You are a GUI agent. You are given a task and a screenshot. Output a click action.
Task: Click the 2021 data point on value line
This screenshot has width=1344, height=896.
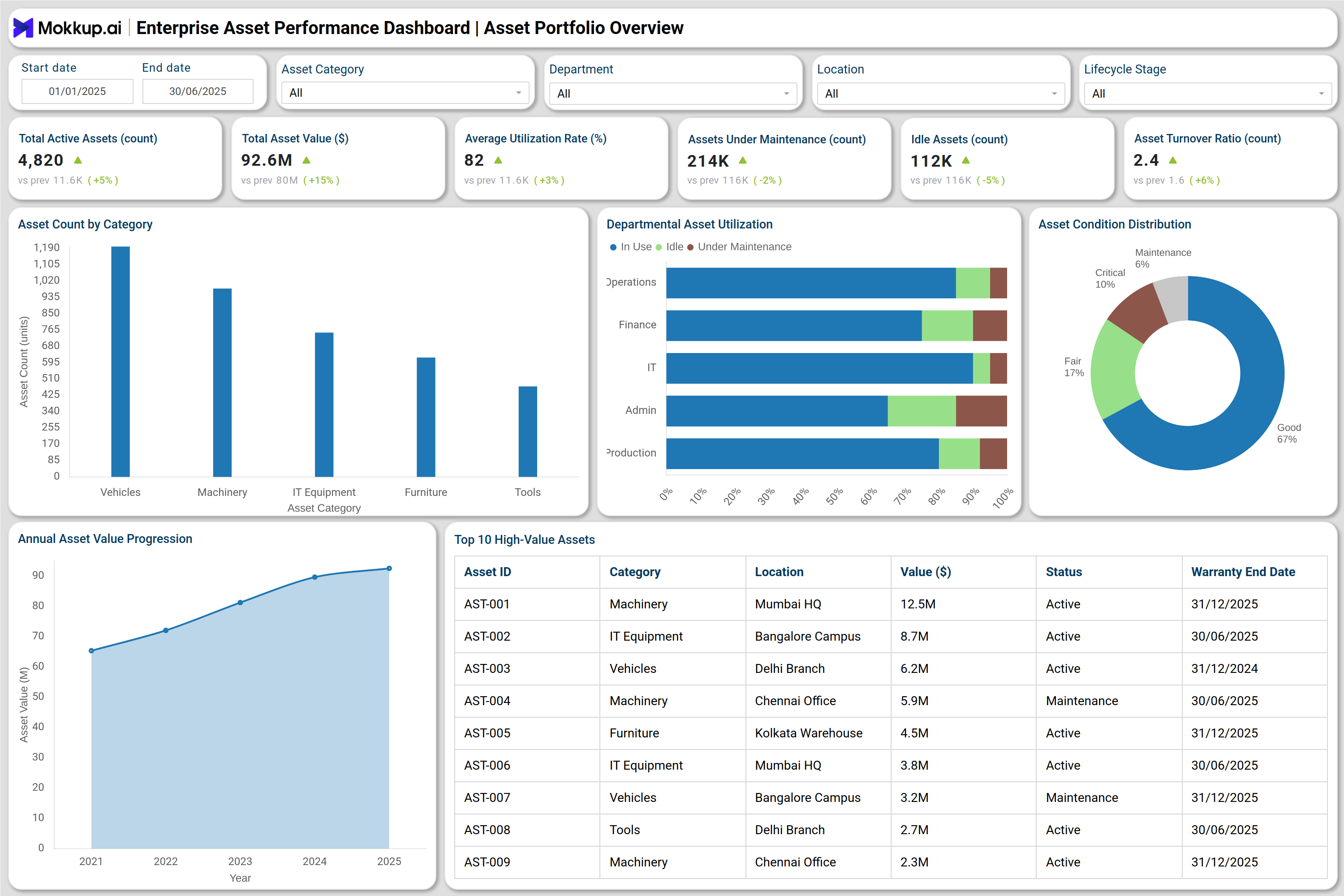click(x=91, y=651)
